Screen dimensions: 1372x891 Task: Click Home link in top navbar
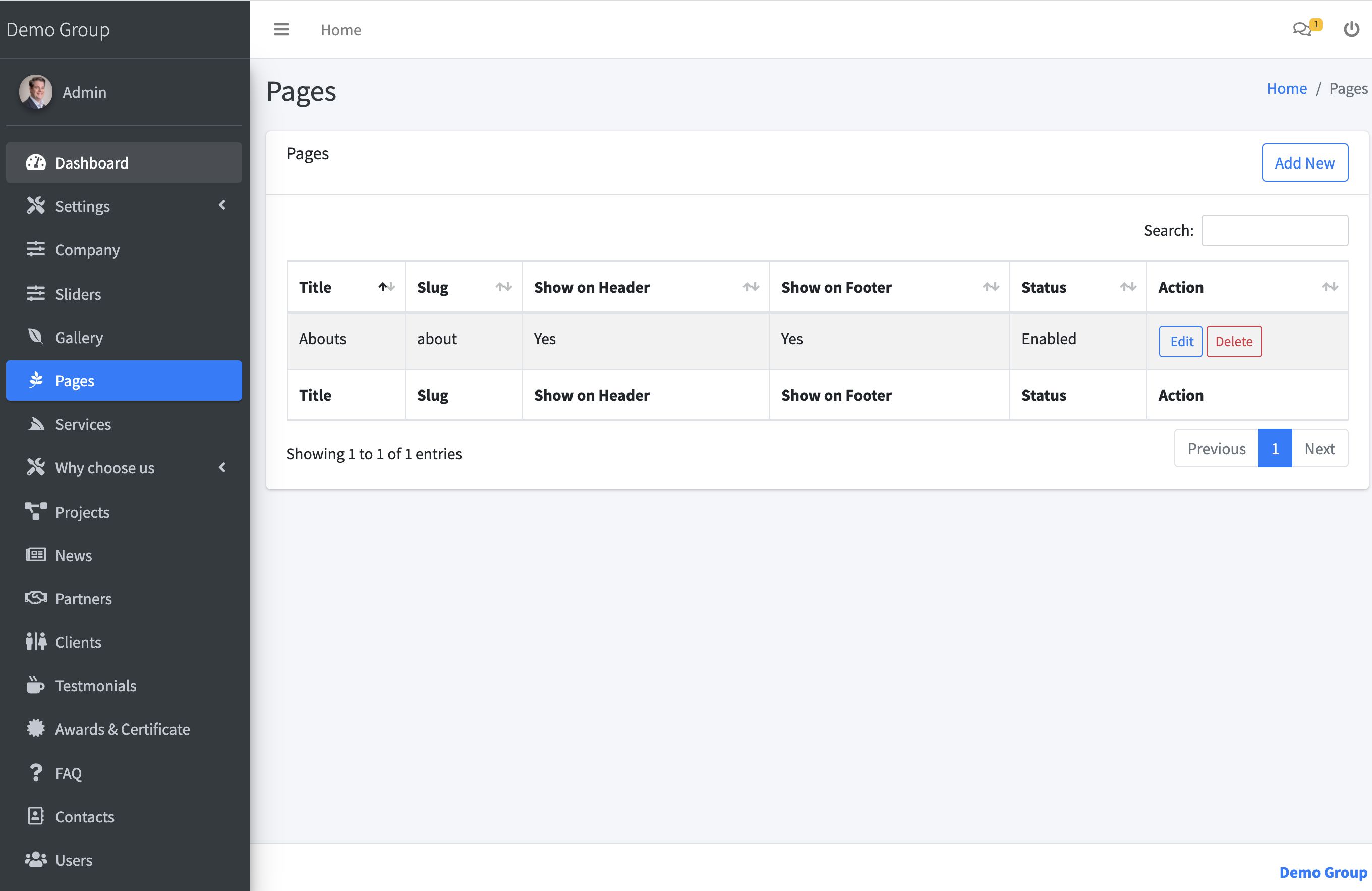pos(340,30)
